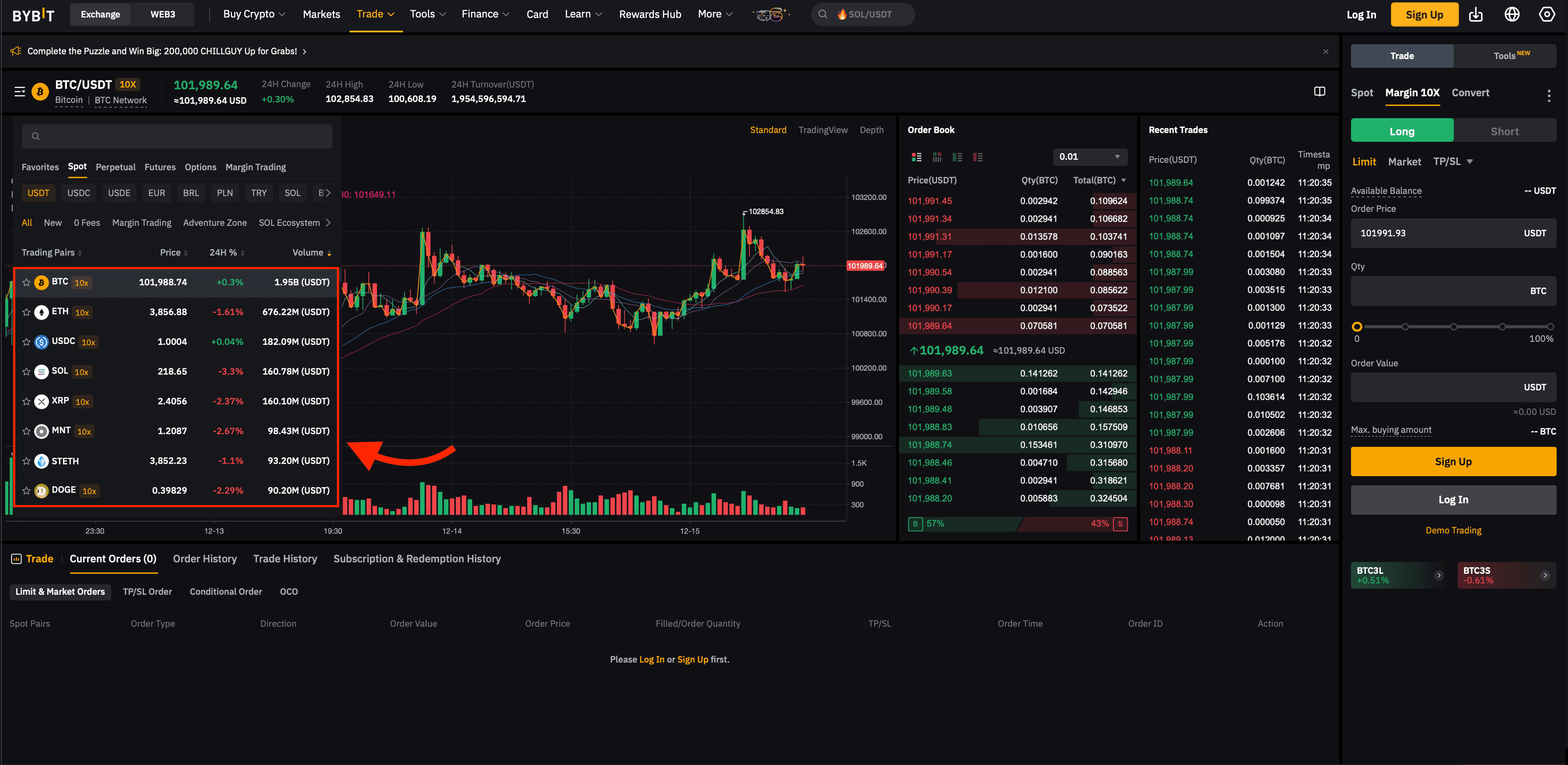Click the three-dot options in trade panel
The image size is (1568, 765).
coord(1548,95)
